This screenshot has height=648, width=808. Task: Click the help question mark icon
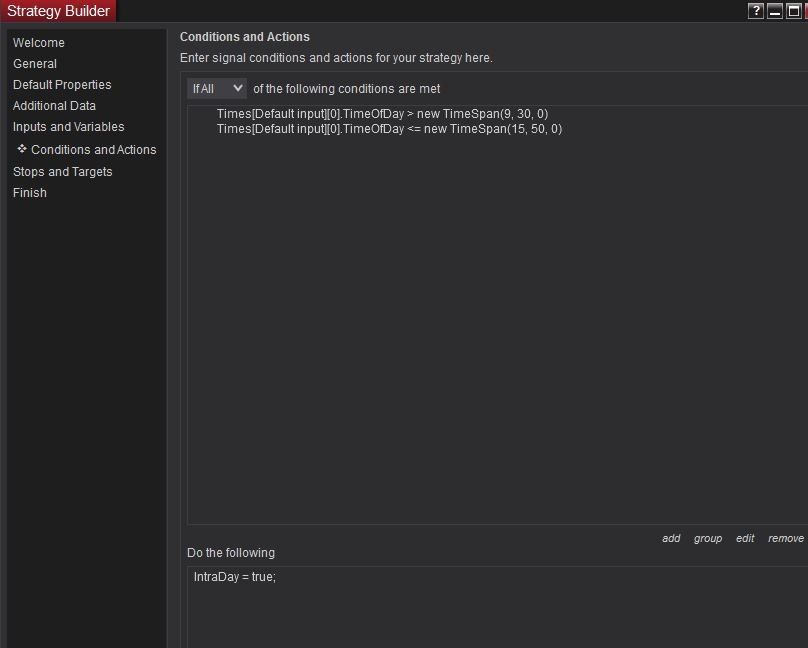click(756, 11)
